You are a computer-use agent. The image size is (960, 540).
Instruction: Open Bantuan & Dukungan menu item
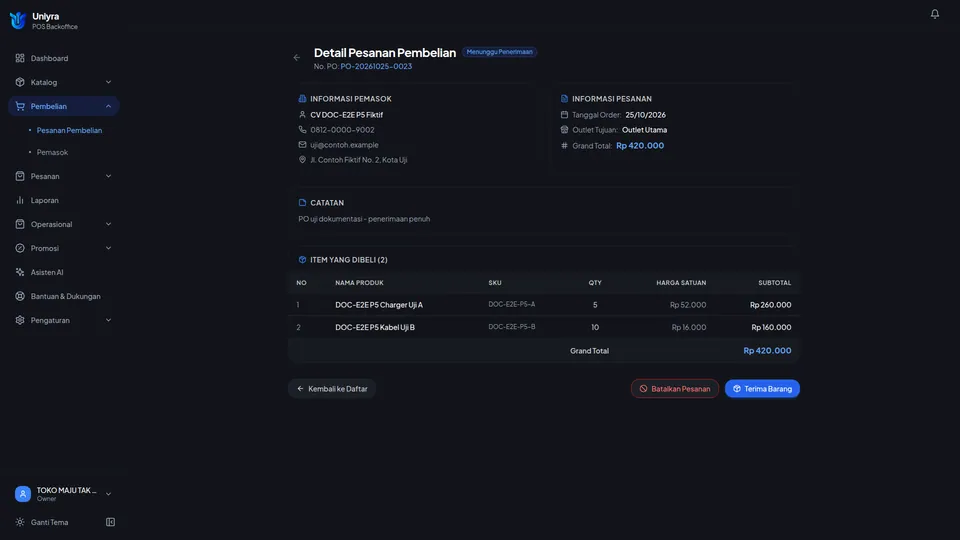pos(64,296)
